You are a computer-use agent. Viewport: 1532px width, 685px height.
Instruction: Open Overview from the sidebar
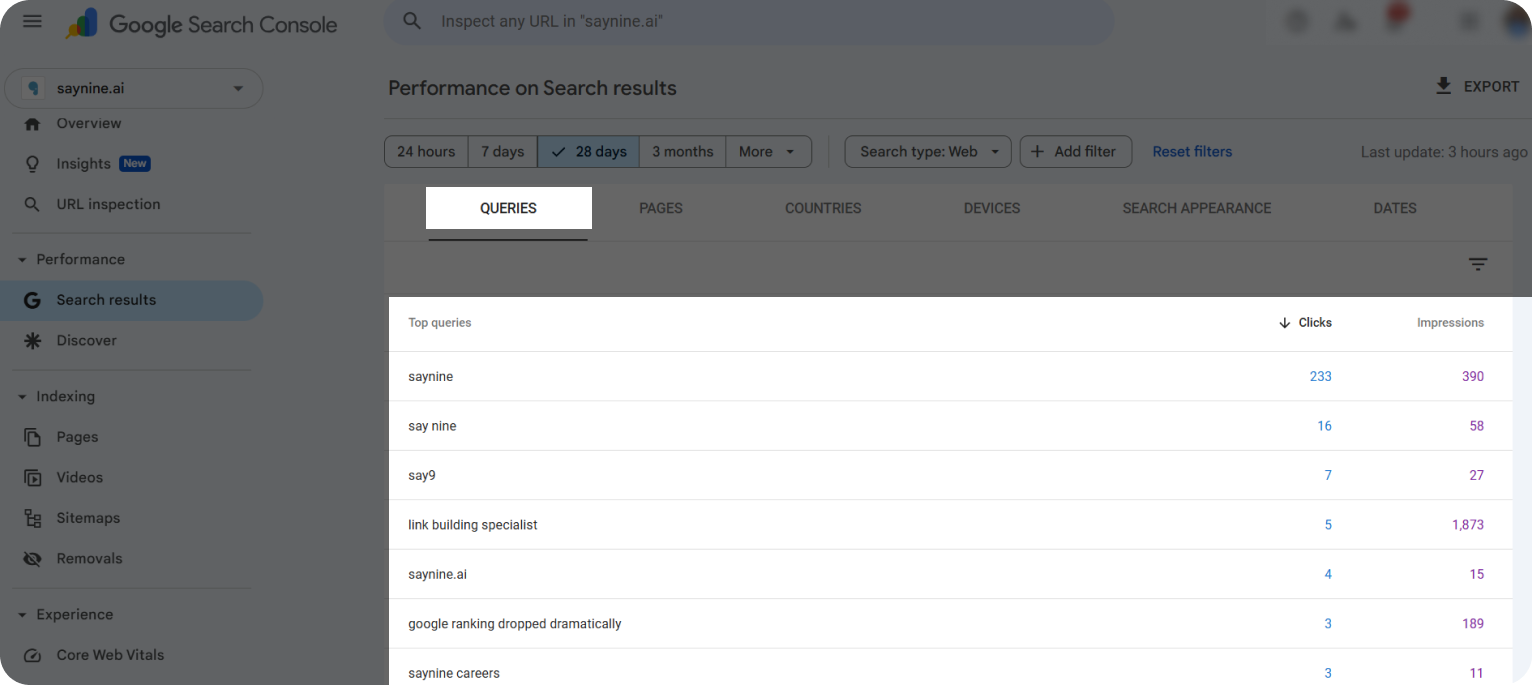tap(88, 123)
